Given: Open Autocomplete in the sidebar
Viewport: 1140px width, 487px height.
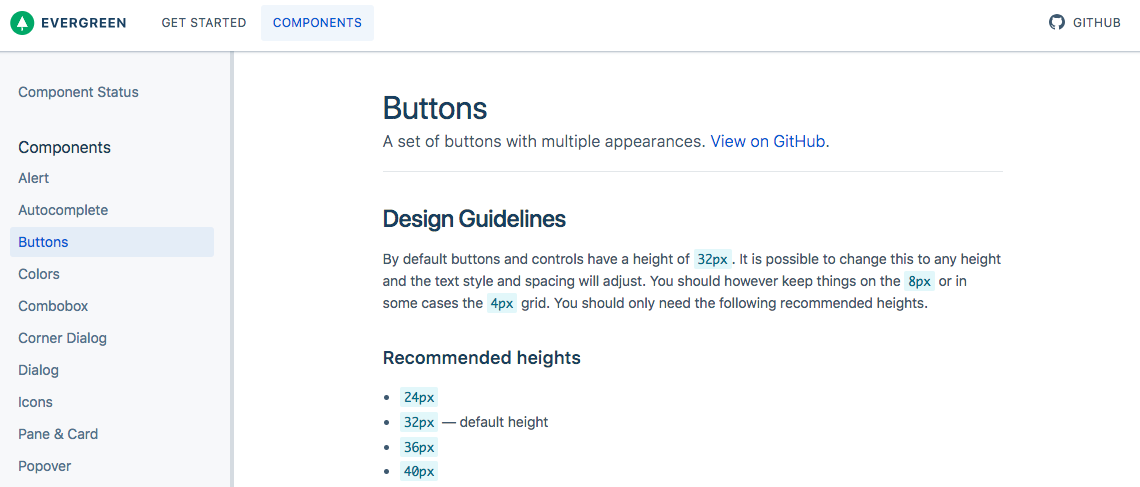Looking at the screenshot, I should pos(63,210).
